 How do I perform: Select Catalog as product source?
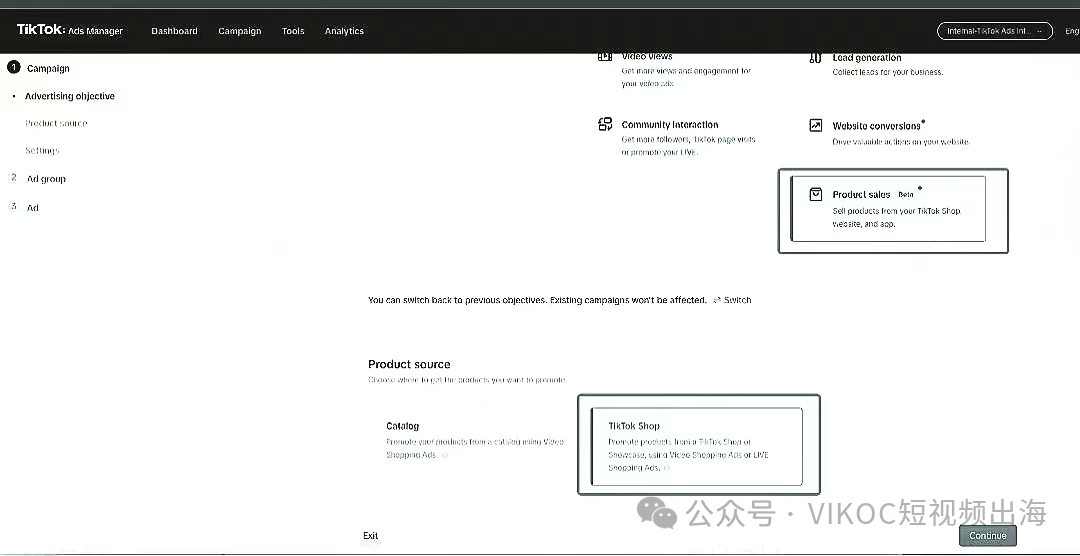pos(475,440)
